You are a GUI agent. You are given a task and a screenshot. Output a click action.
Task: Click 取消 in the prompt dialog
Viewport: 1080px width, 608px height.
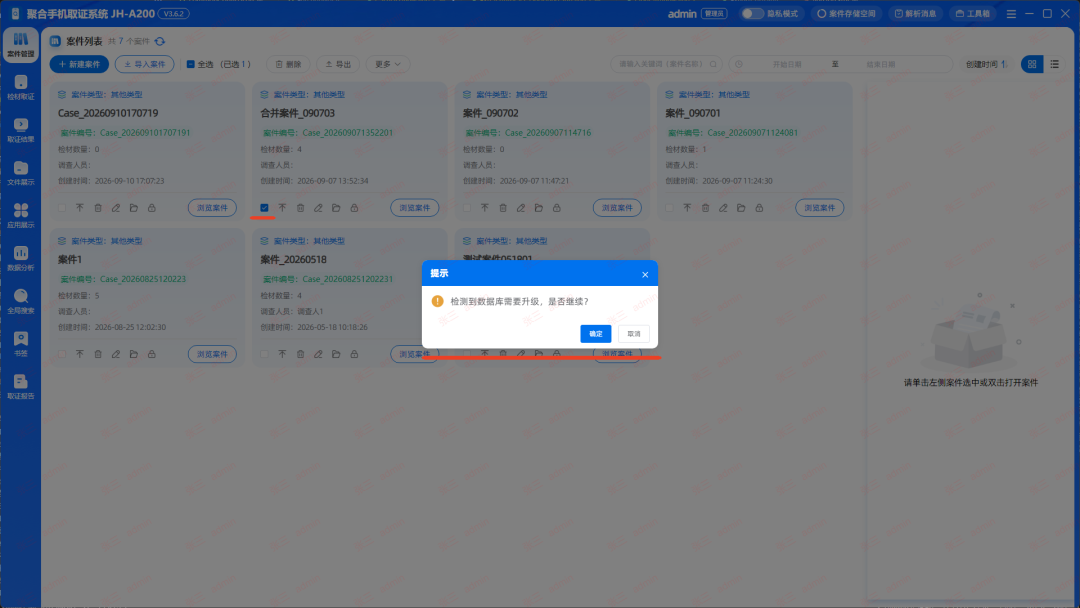634,334
